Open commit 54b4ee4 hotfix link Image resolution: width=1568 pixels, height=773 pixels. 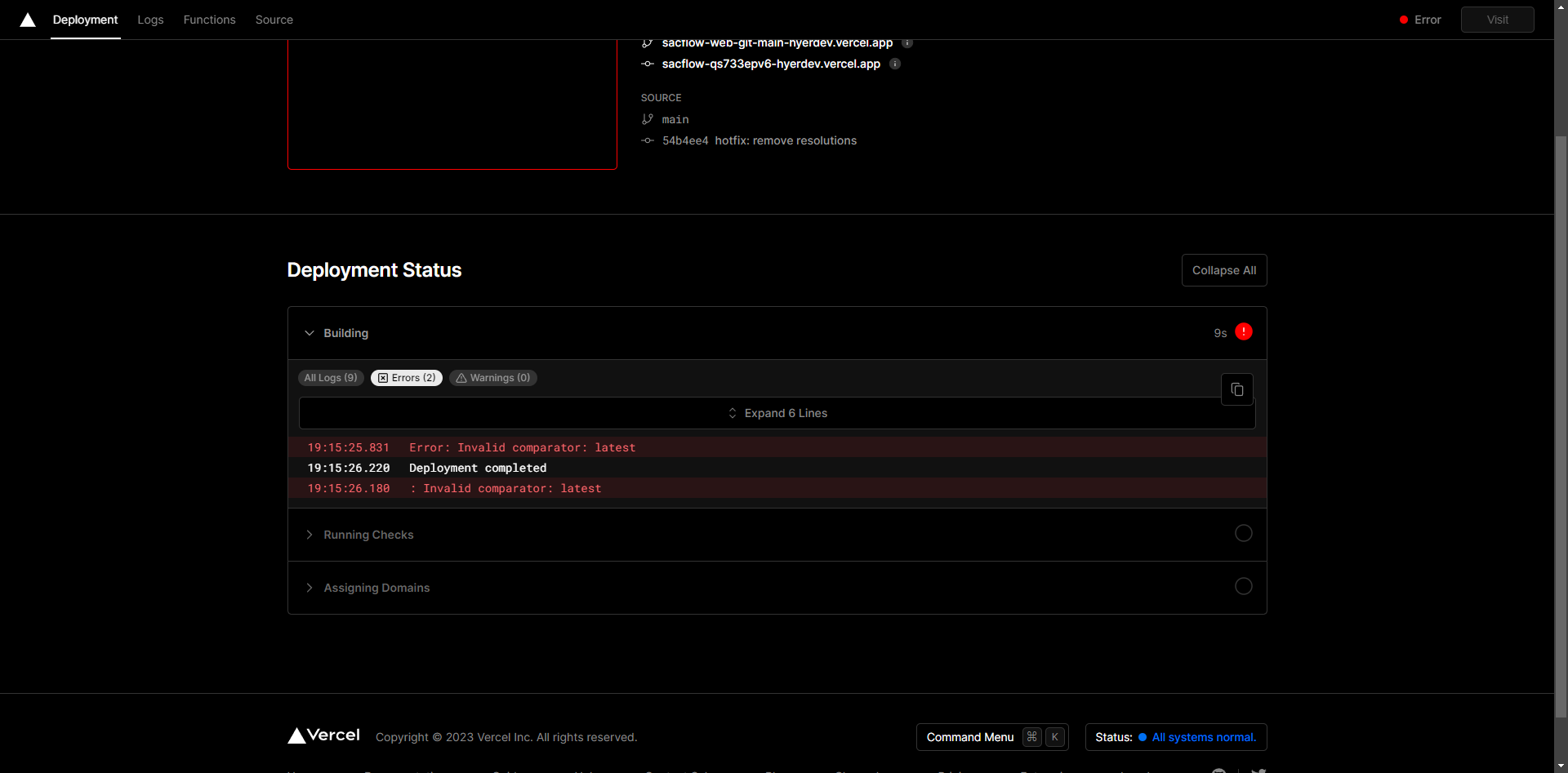759,140
